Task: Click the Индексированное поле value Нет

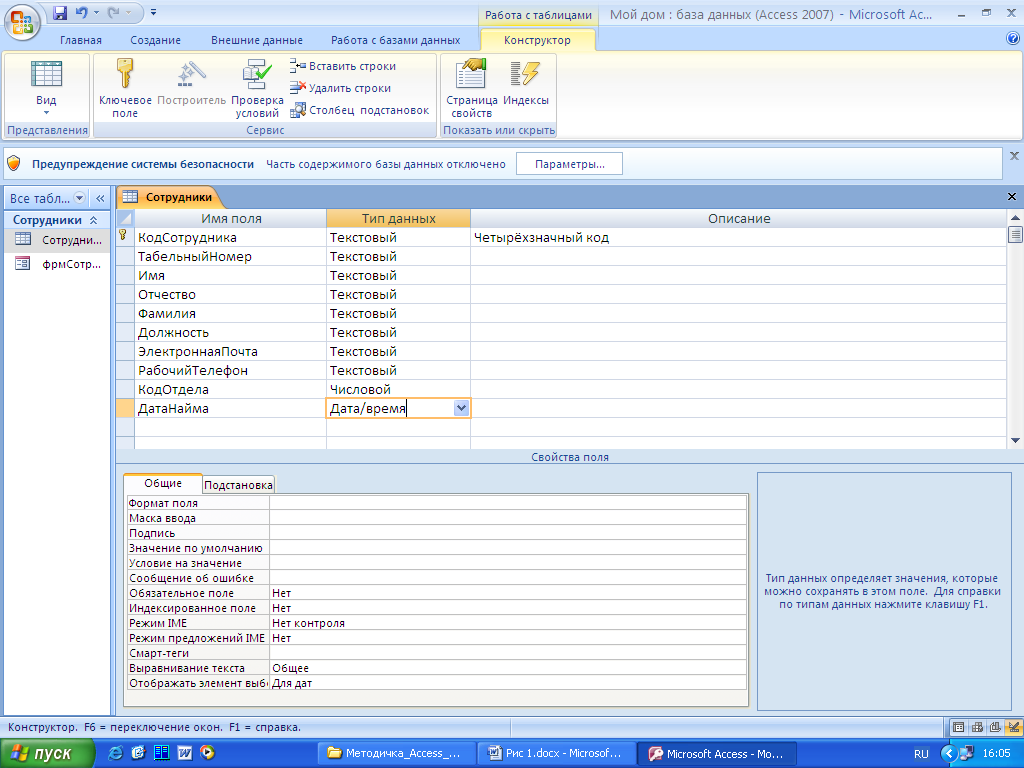Action: coord(507,608)
